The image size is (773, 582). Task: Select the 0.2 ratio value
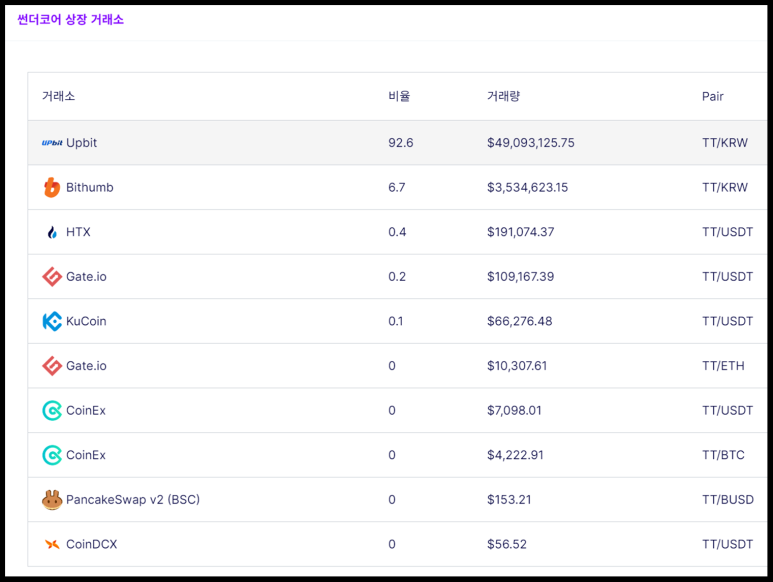tap(397, 276)
